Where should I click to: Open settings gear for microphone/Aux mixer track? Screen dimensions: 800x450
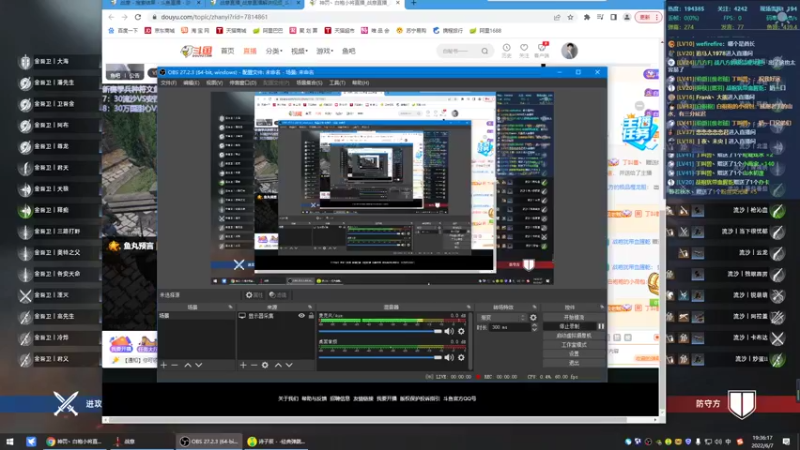click(461, 331)
